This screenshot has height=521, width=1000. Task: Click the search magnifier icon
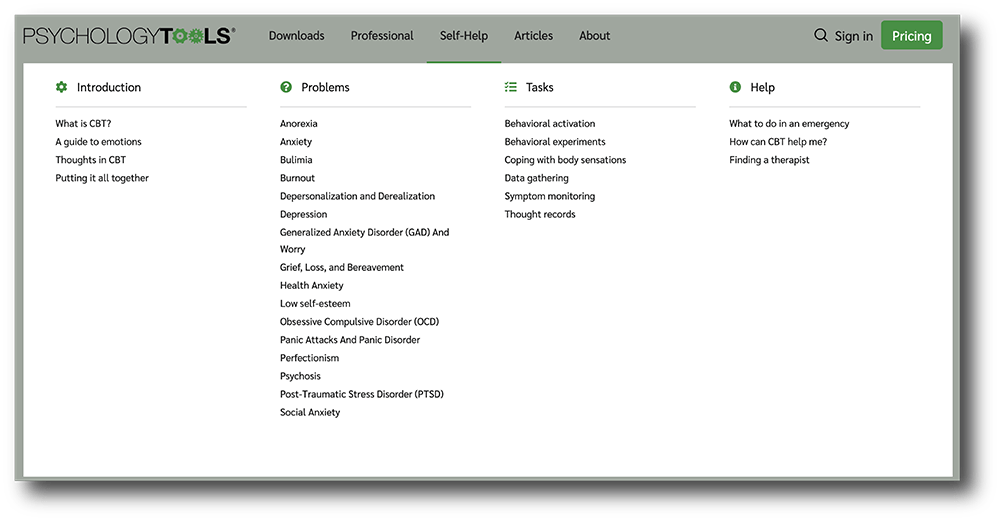pyautogui.click(x=821, y=35)
